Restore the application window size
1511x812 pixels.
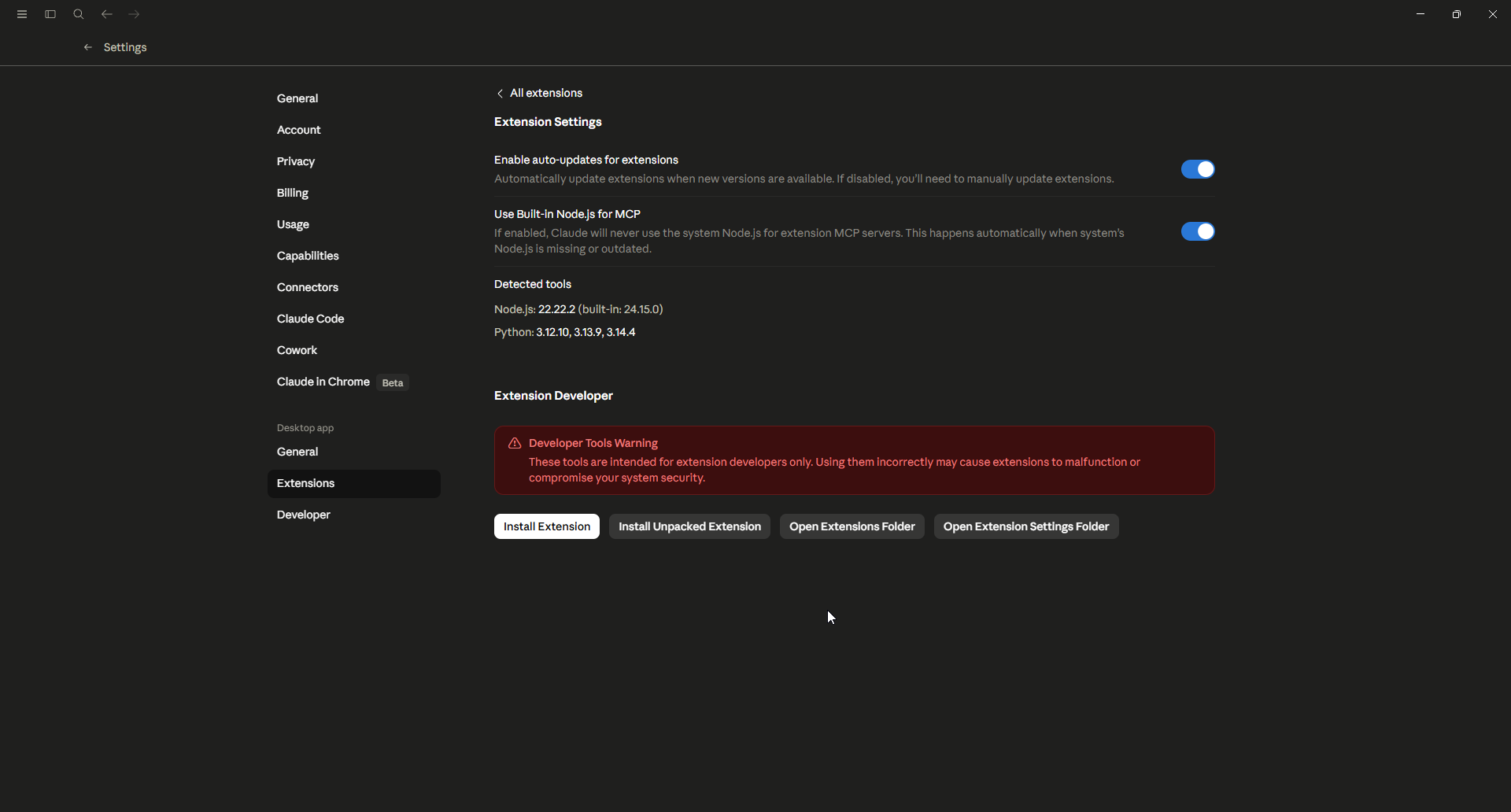(x=1457, y=14)
